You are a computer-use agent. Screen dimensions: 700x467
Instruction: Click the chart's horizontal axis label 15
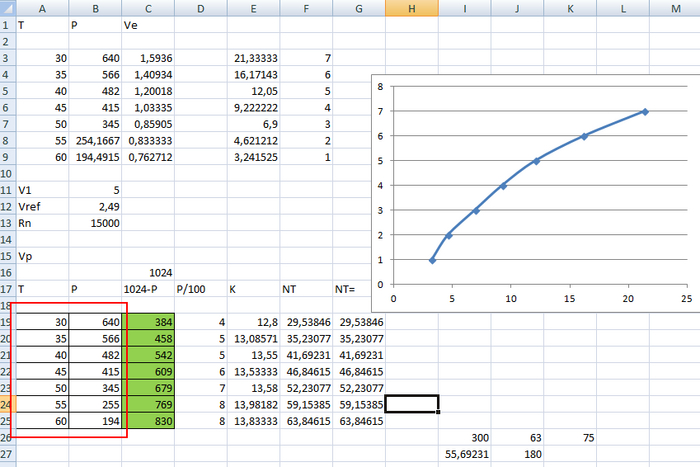pos(569,299)
